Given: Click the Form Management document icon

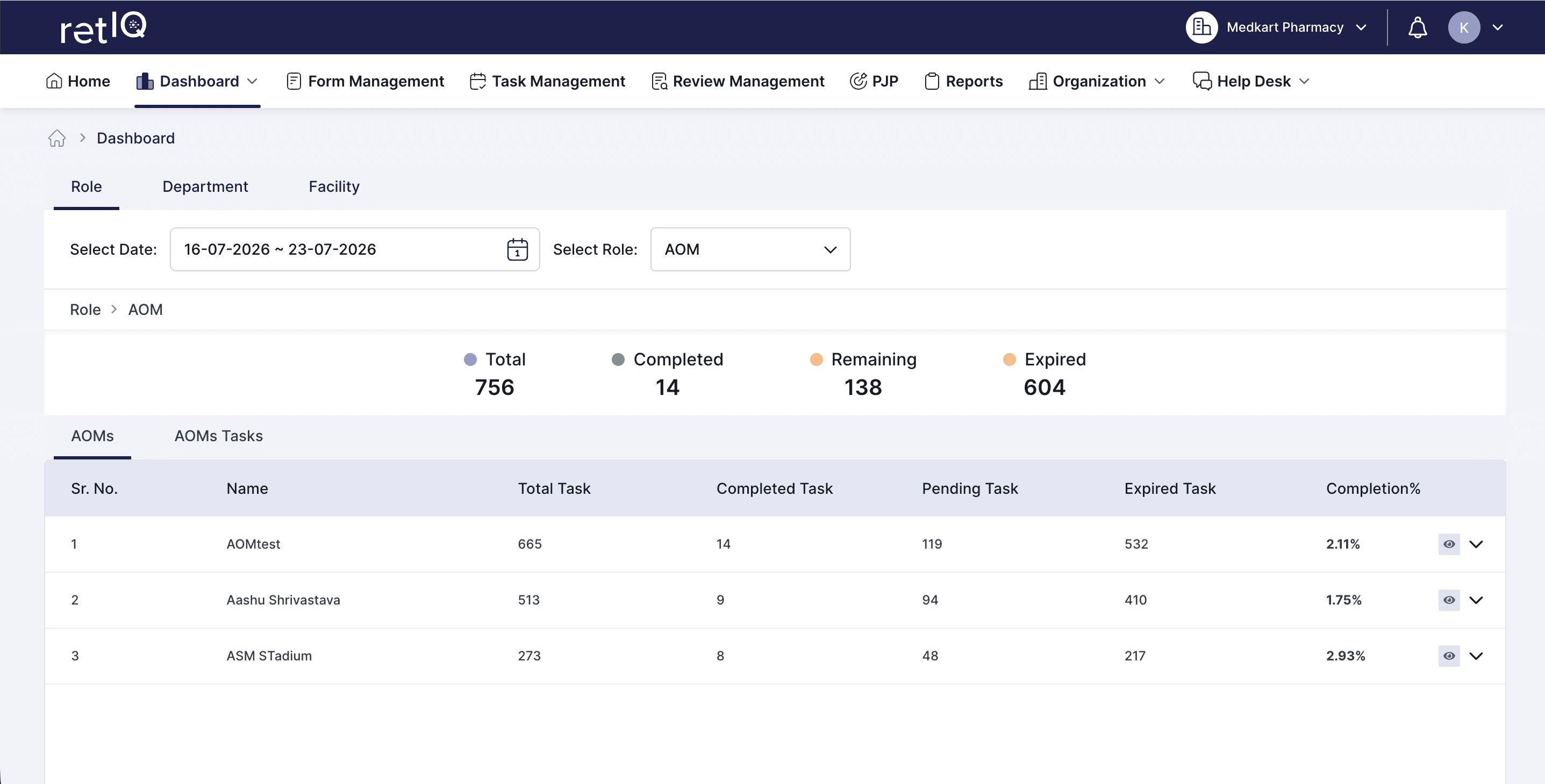Looking at the screenshot, I should tap(294, 81).
